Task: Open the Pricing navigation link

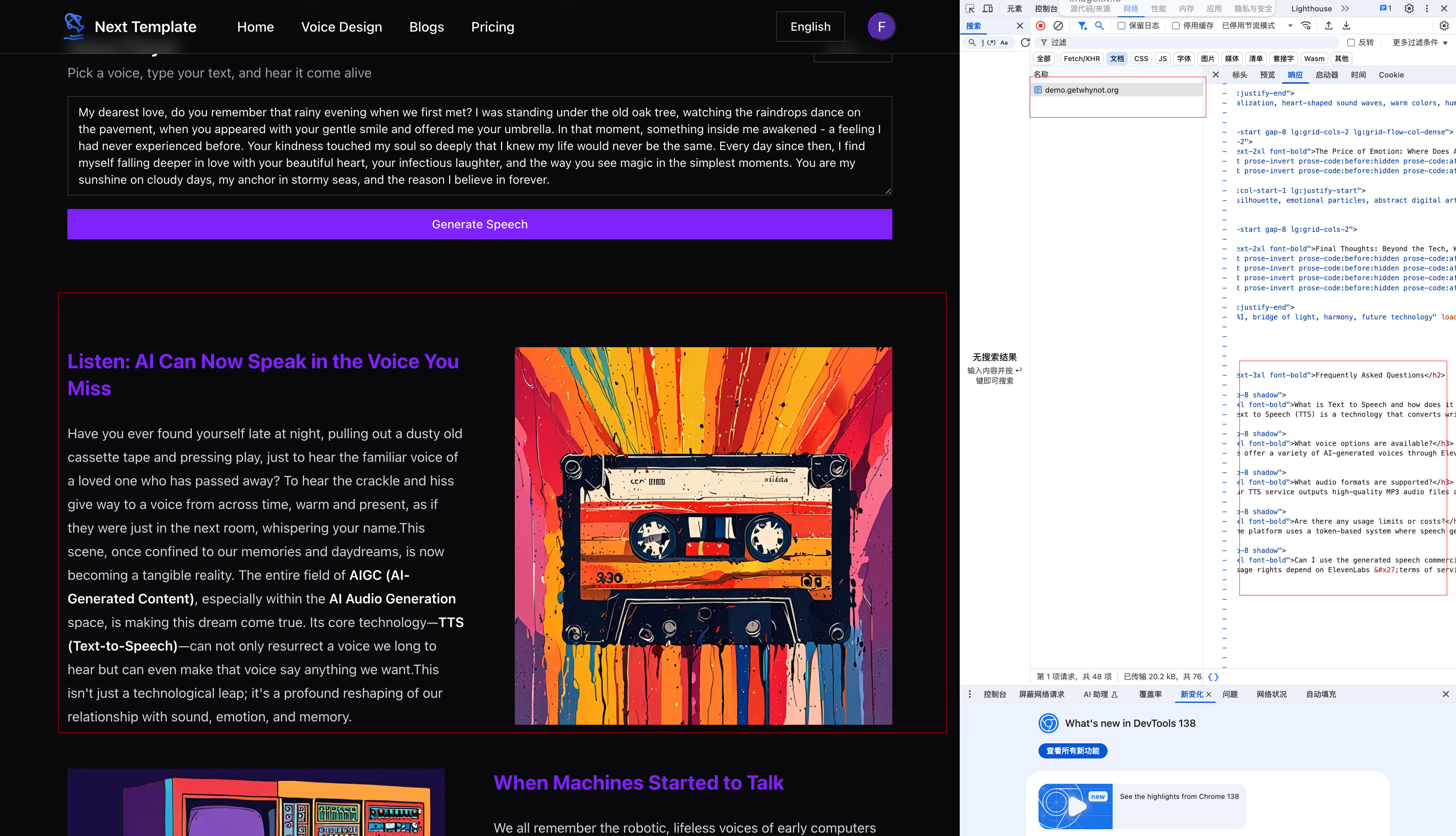Action: [x=492, y=27]
